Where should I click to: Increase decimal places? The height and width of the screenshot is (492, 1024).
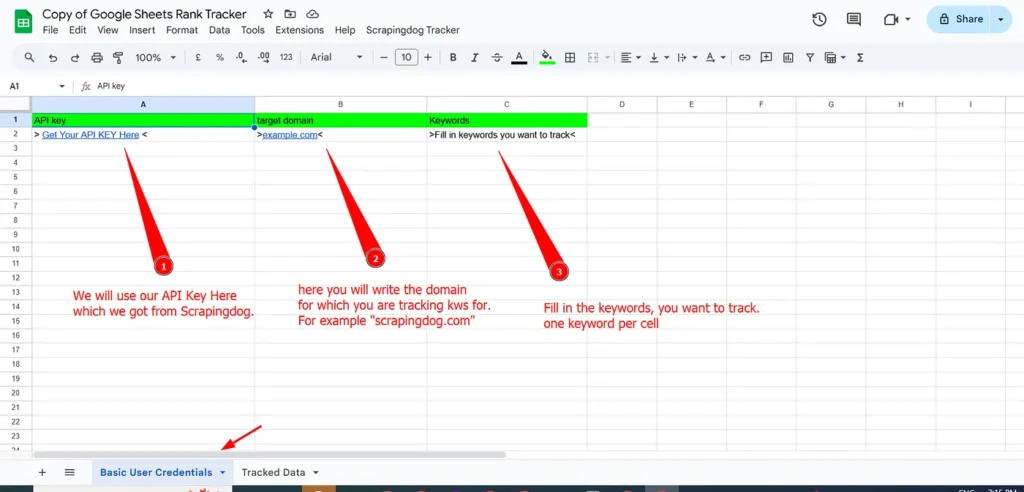(264, 57)
